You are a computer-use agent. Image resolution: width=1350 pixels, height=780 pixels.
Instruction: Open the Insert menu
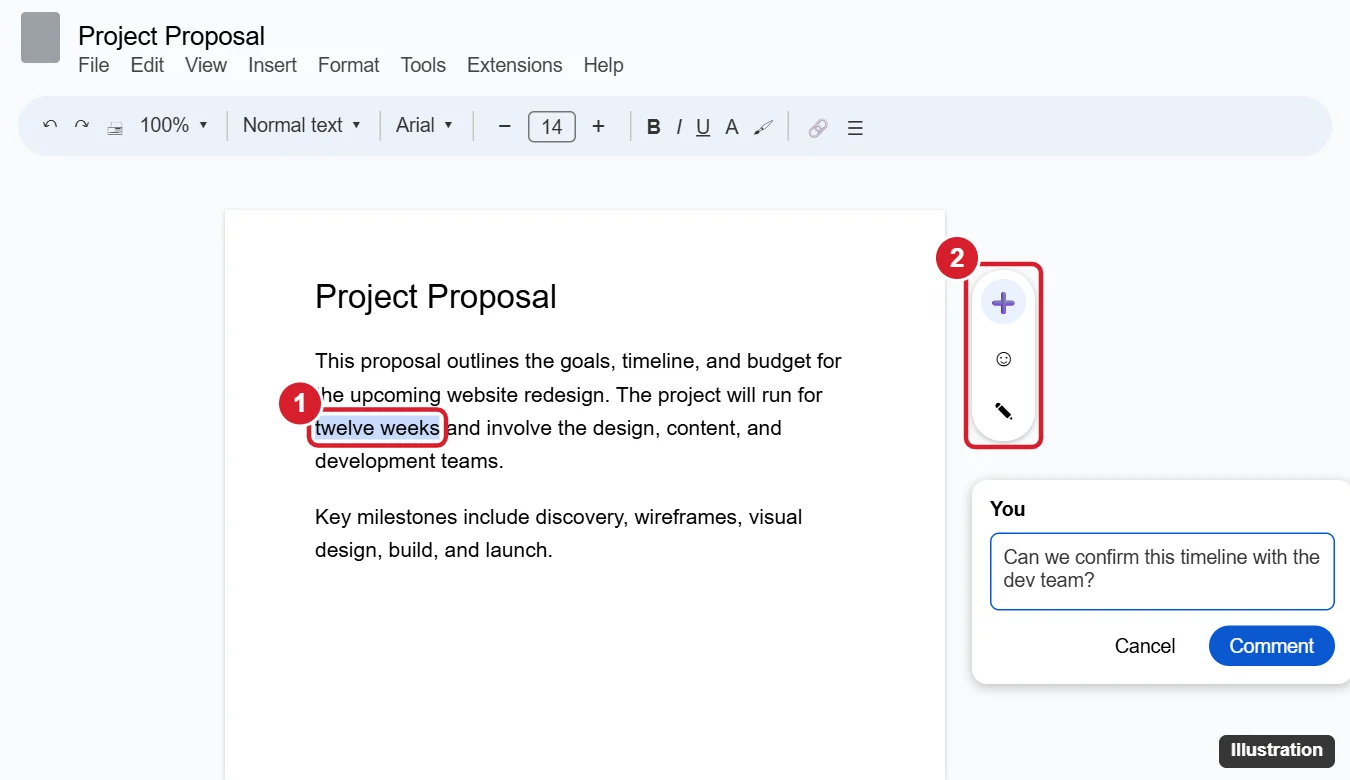[273, 65]
